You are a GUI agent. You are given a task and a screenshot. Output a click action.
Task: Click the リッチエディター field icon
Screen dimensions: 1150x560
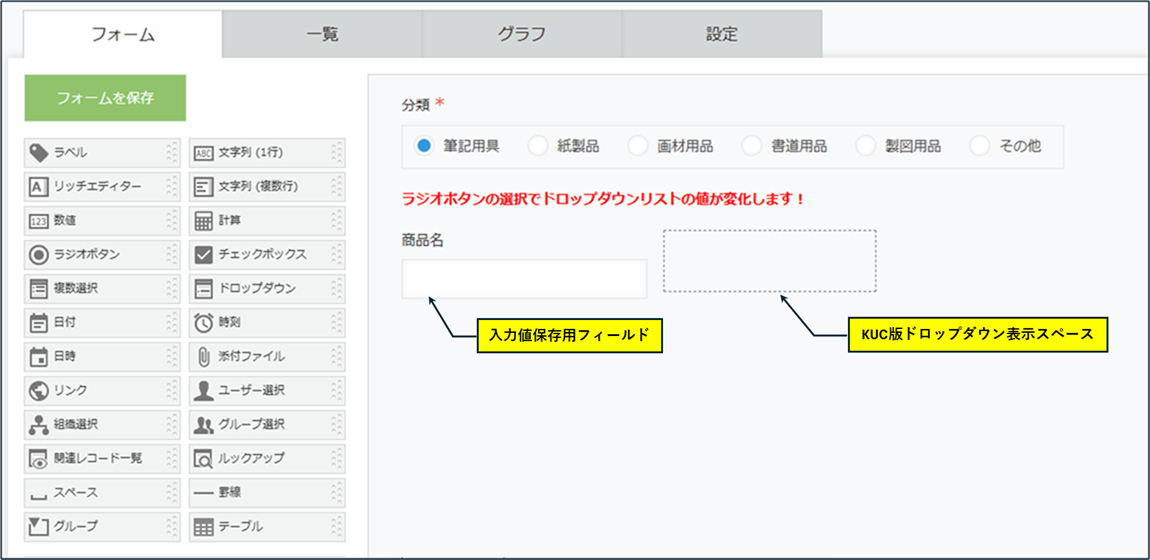(39, 187)
